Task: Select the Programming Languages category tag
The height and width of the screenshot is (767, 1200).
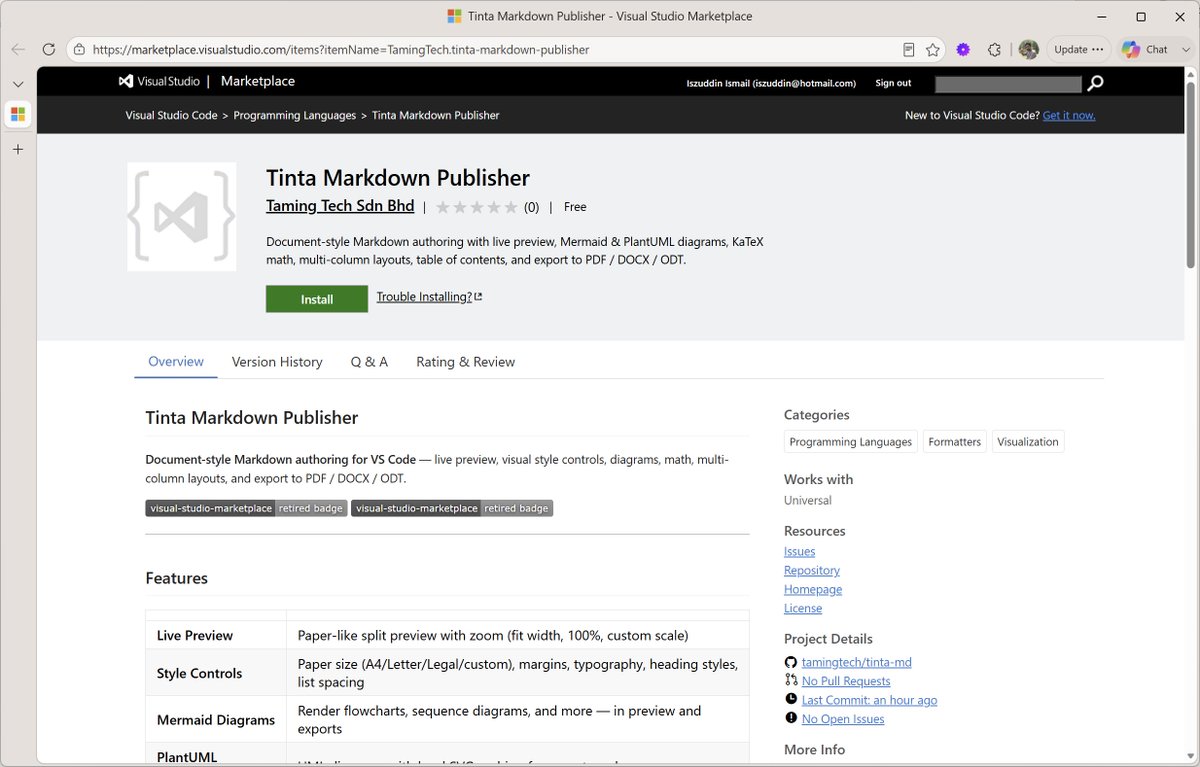Action: point(851,442)
